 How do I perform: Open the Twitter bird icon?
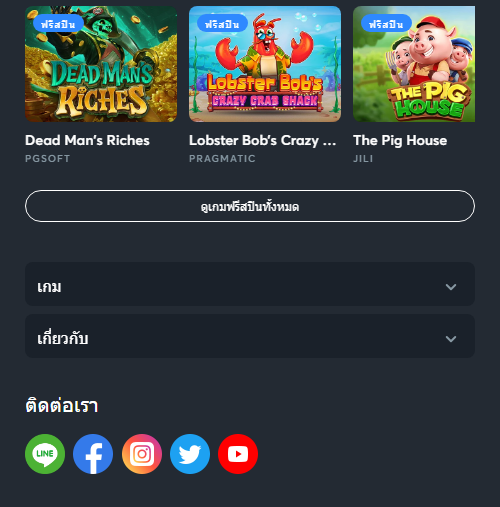(190, 454)
